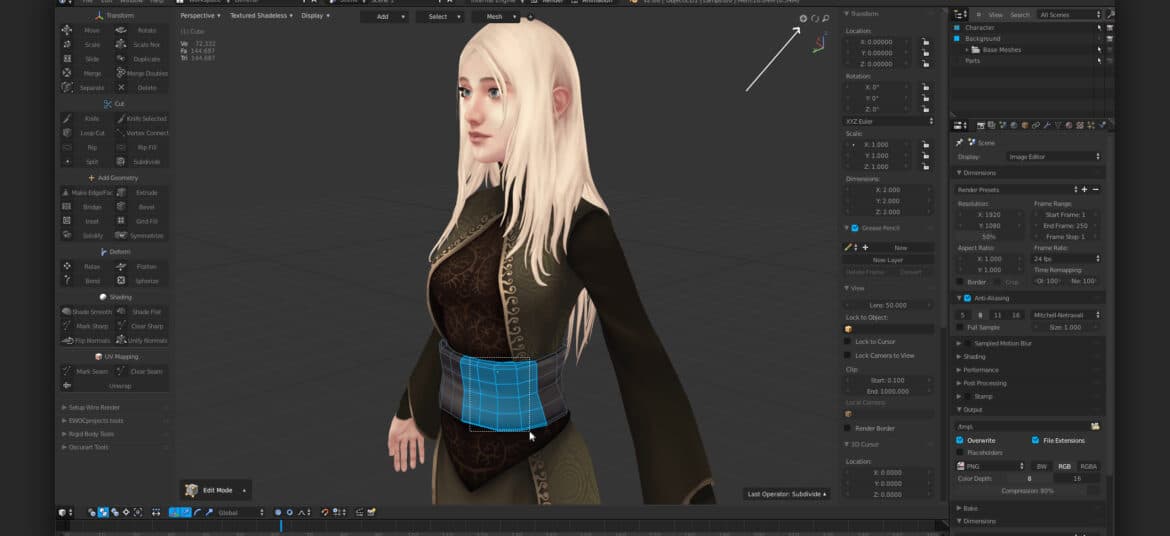Click the viewport orbit rotate icon
The width and height of the screenshot is (1170, 536).
point(815,19)
